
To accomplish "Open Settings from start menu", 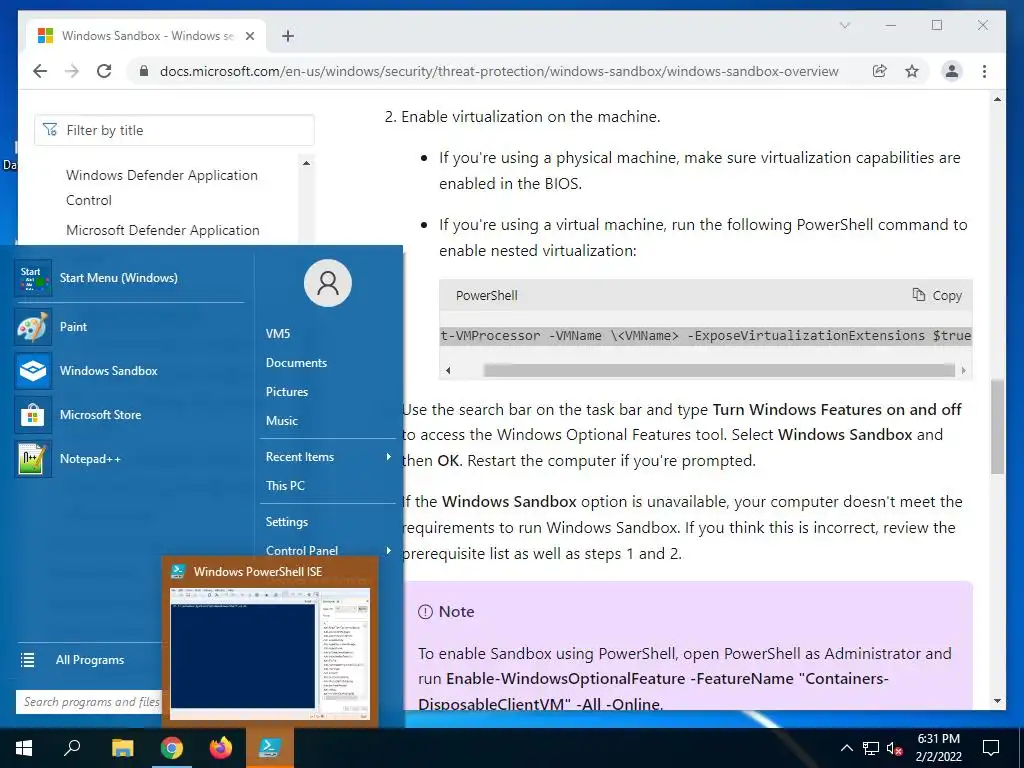I will (x=287, y=521).
